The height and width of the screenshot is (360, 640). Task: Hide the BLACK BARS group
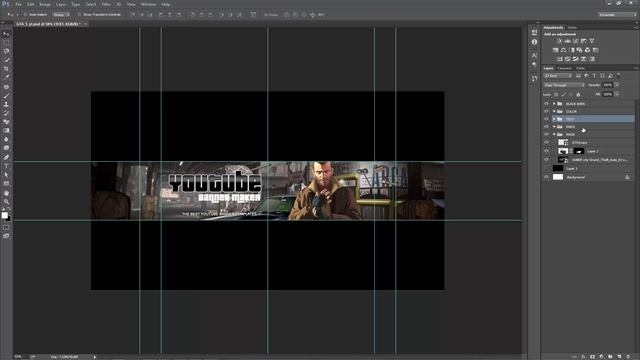tap(546, 104)
